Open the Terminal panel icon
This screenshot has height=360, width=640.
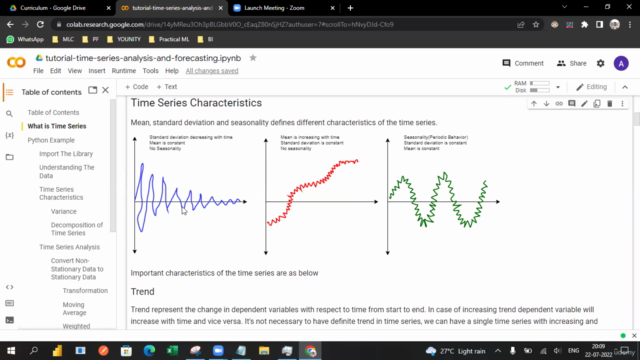9,320
